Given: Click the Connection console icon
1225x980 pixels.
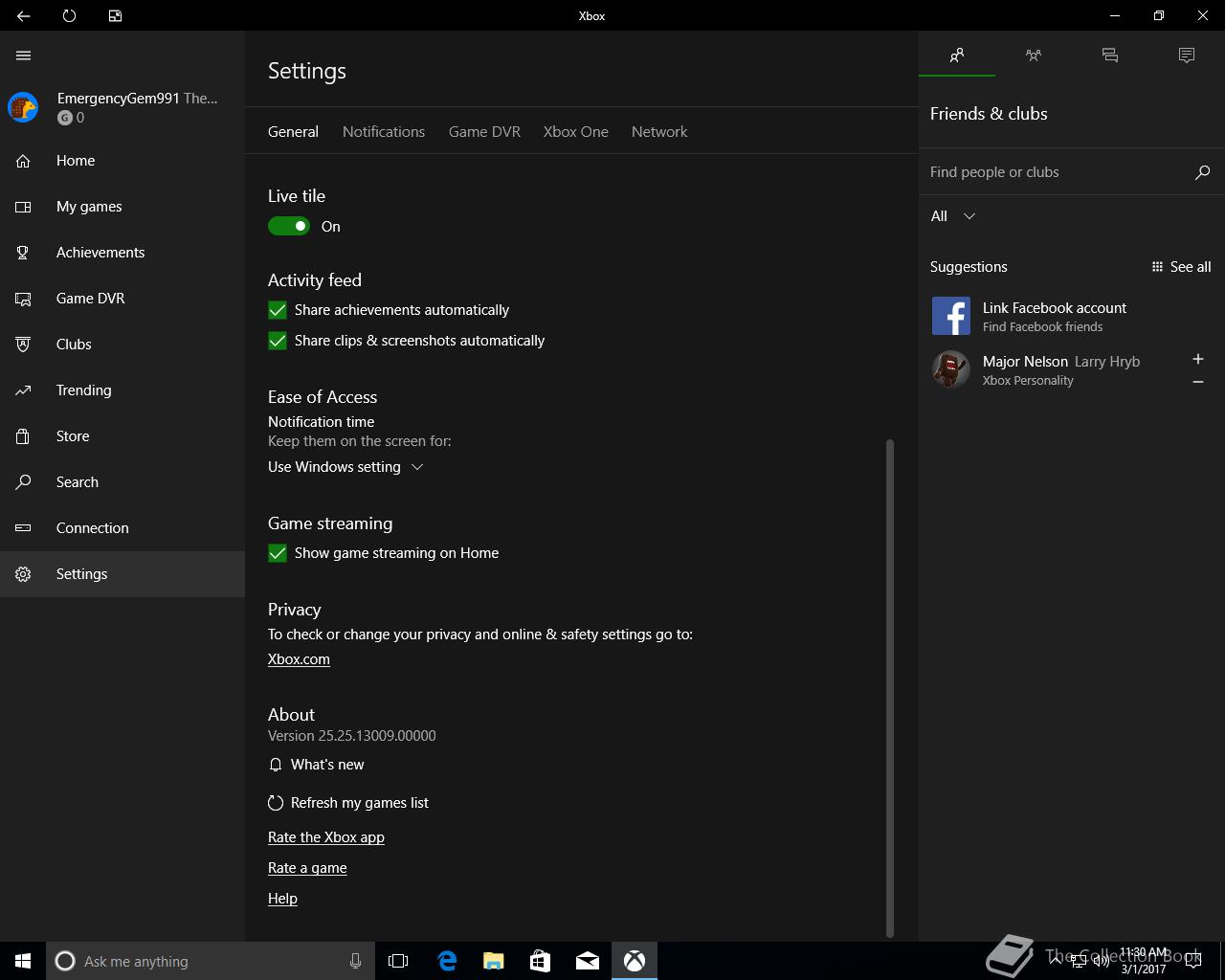Looking at the screenshot, I should pos(23,528).
